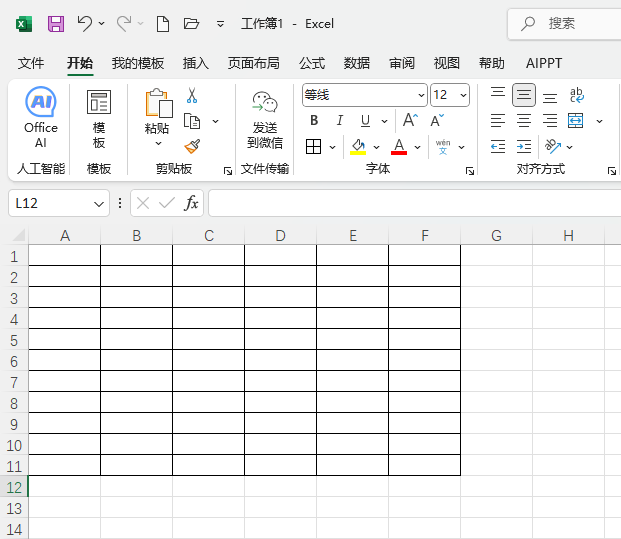Open the Office AI assistant
The height and width of the screenshot is (539, 621).
pos(41,118)
